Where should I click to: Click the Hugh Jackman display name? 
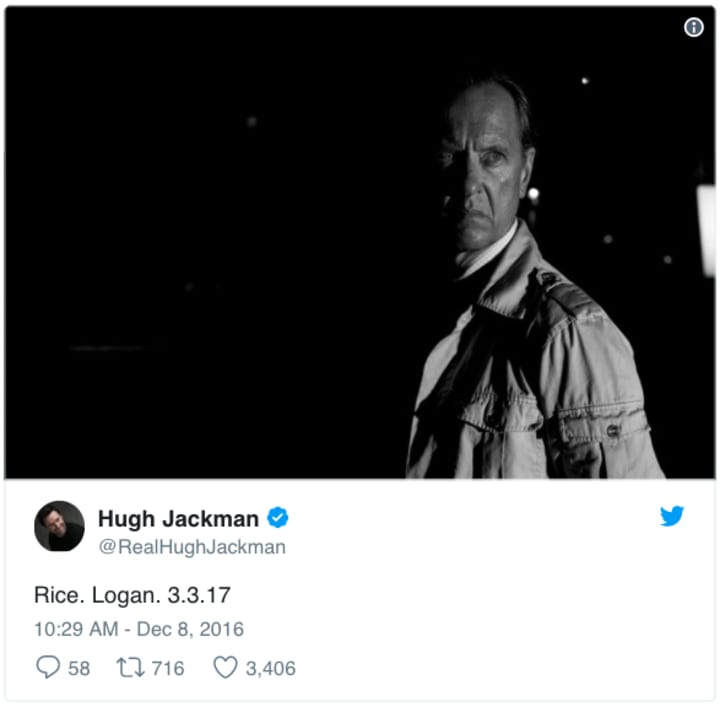tap(178, 519)
